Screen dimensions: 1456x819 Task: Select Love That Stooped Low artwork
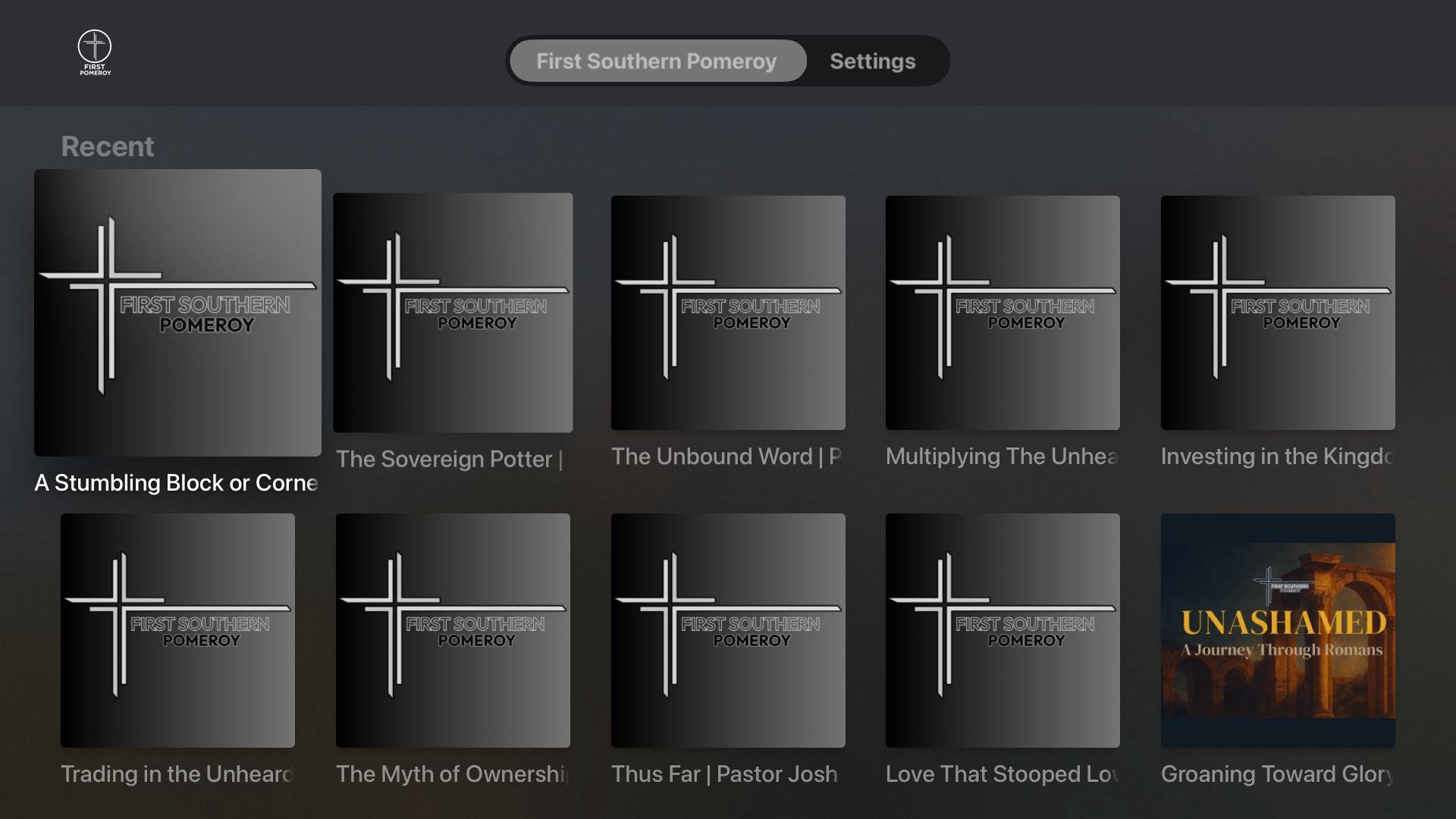tap(1003, 630)
